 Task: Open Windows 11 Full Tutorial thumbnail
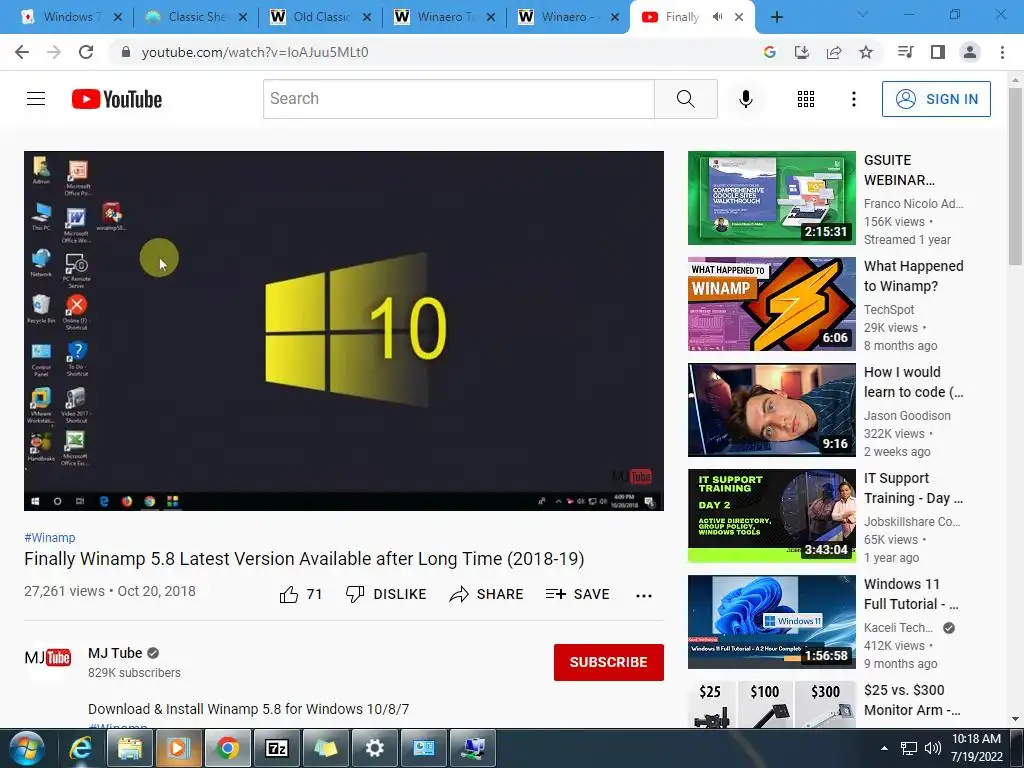click(x=771, y=622)
